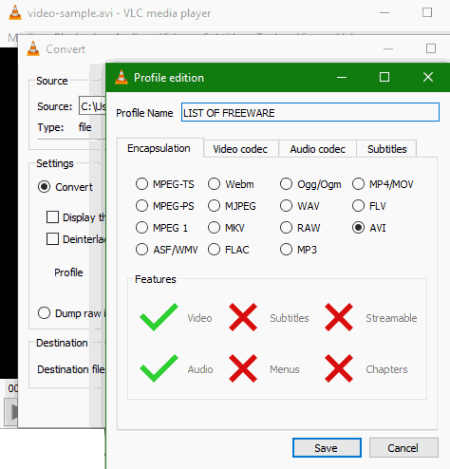Select the Dump raw input radio button
Image resolution: width=450 pixels, height=469 pixels.
[44, 313]
